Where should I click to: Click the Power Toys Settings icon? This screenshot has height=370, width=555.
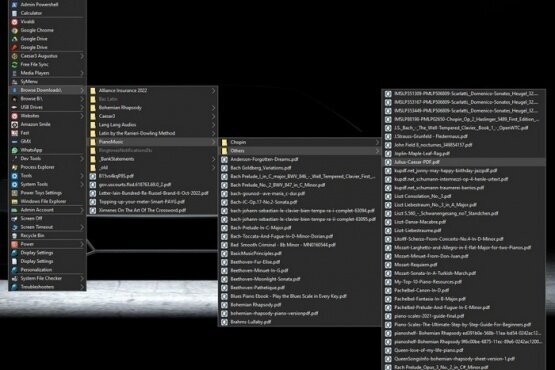click(x=15, y=193)
